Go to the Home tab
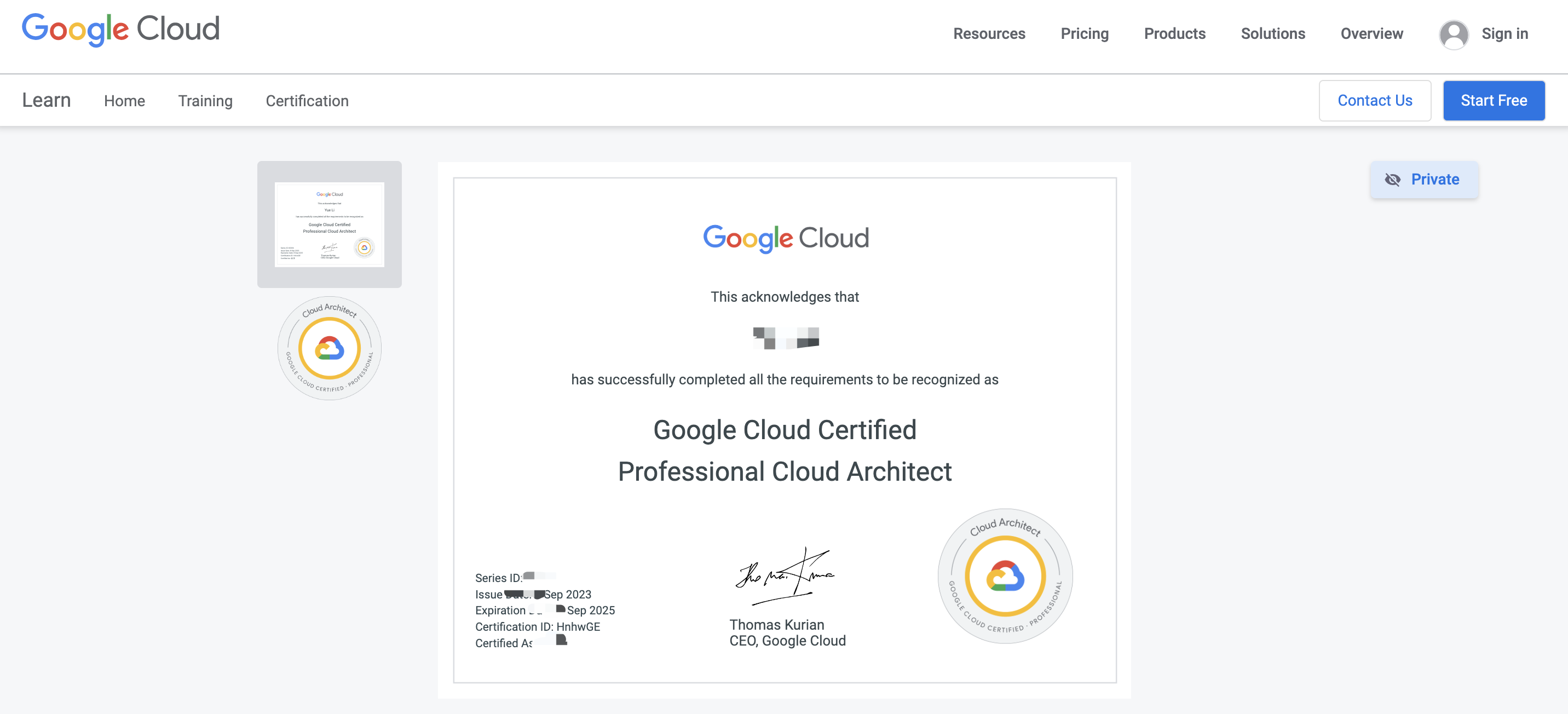 point(124,101)
